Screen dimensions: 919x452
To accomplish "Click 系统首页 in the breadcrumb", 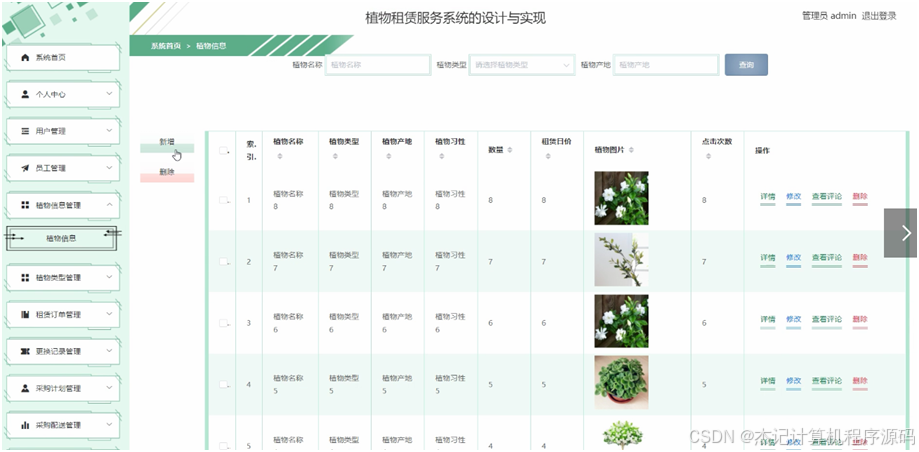I will [x=166, y=46].
